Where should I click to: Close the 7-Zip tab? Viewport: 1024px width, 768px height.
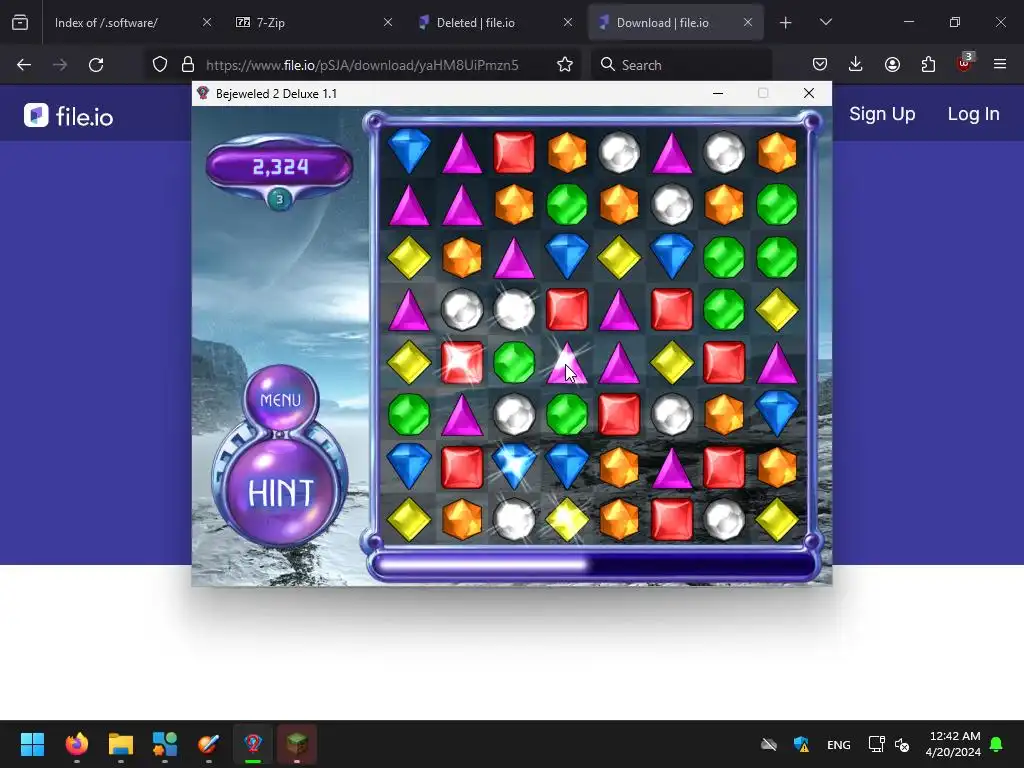coord(388,22)
